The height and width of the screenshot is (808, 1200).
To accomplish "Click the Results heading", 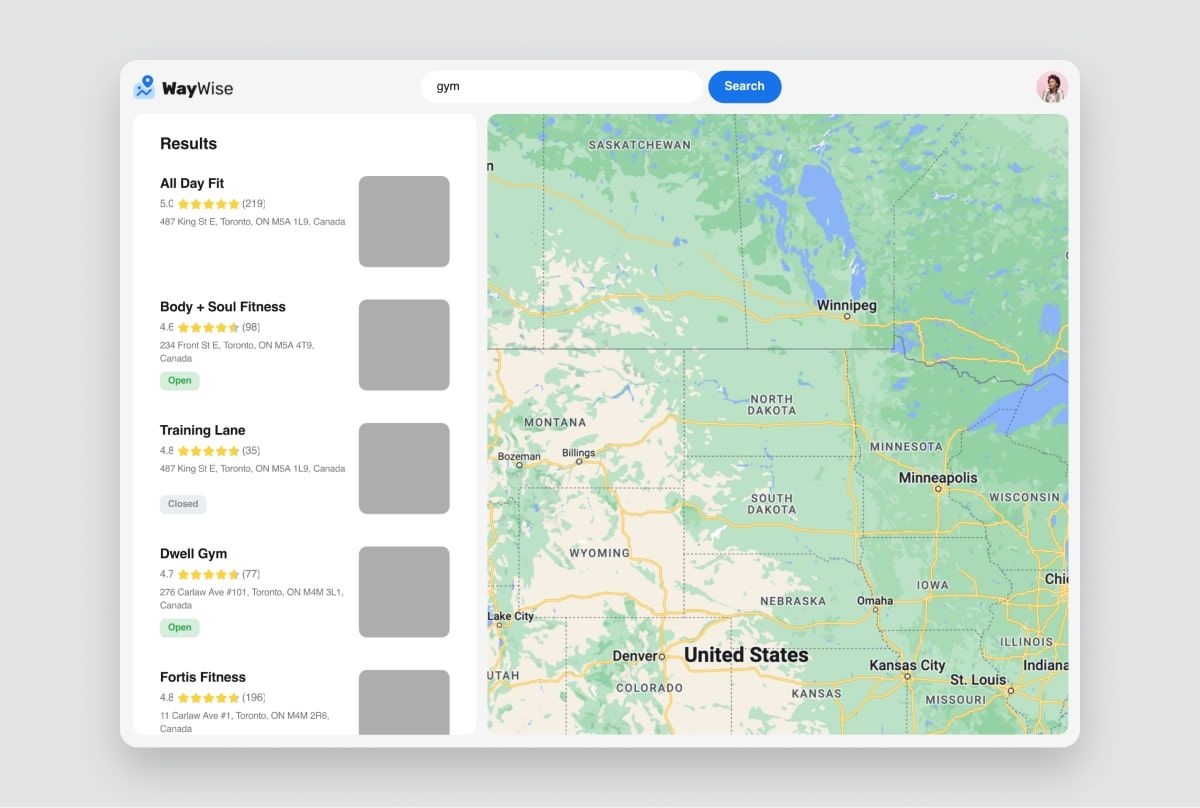I will pos(188,144).
